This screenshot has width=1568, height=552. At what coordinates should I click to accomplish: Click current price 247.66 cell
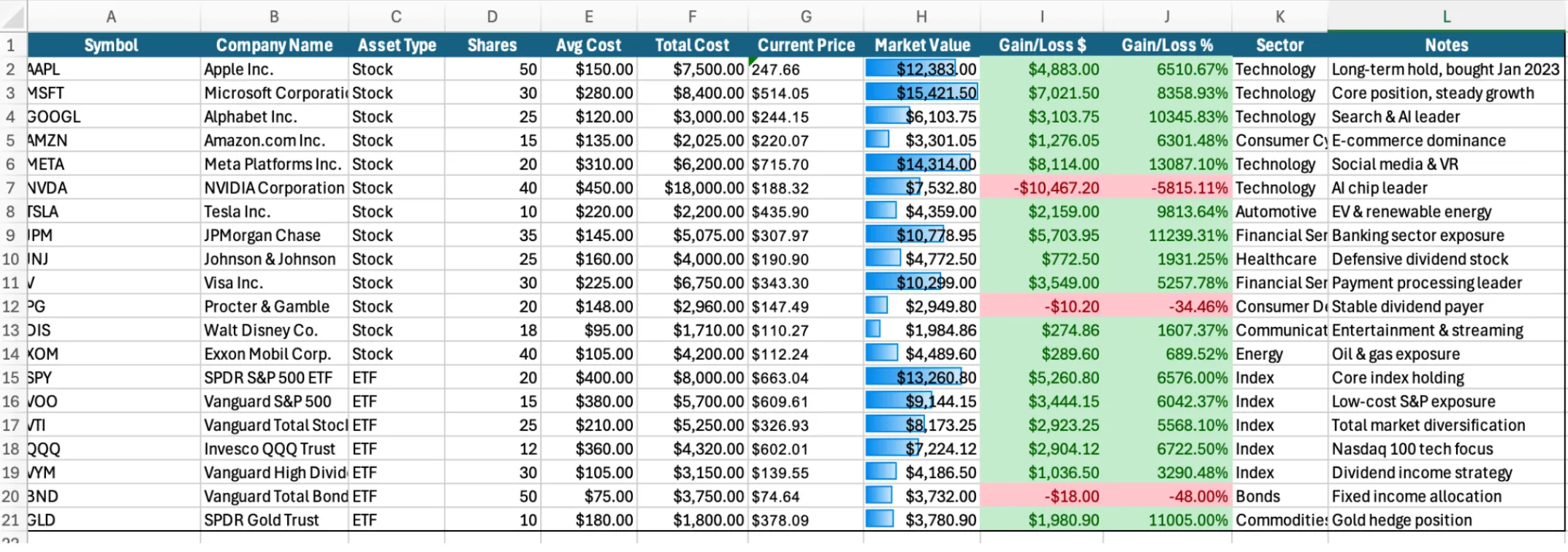806,69
